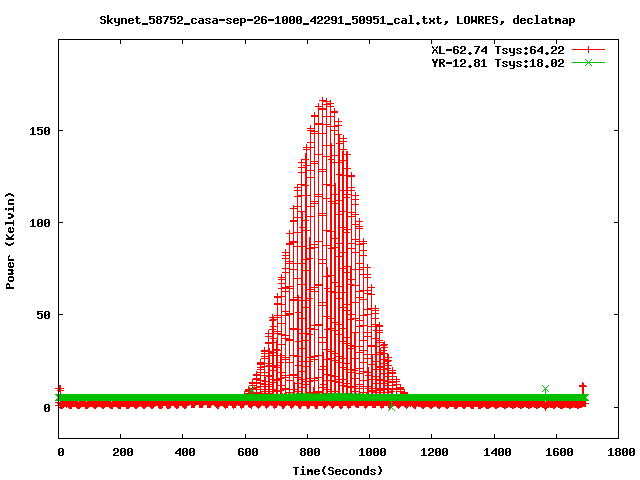This screenshot has width=640, height=480.
Task: Click the x-axis tick label 800
Action: [x=310, y=452]
